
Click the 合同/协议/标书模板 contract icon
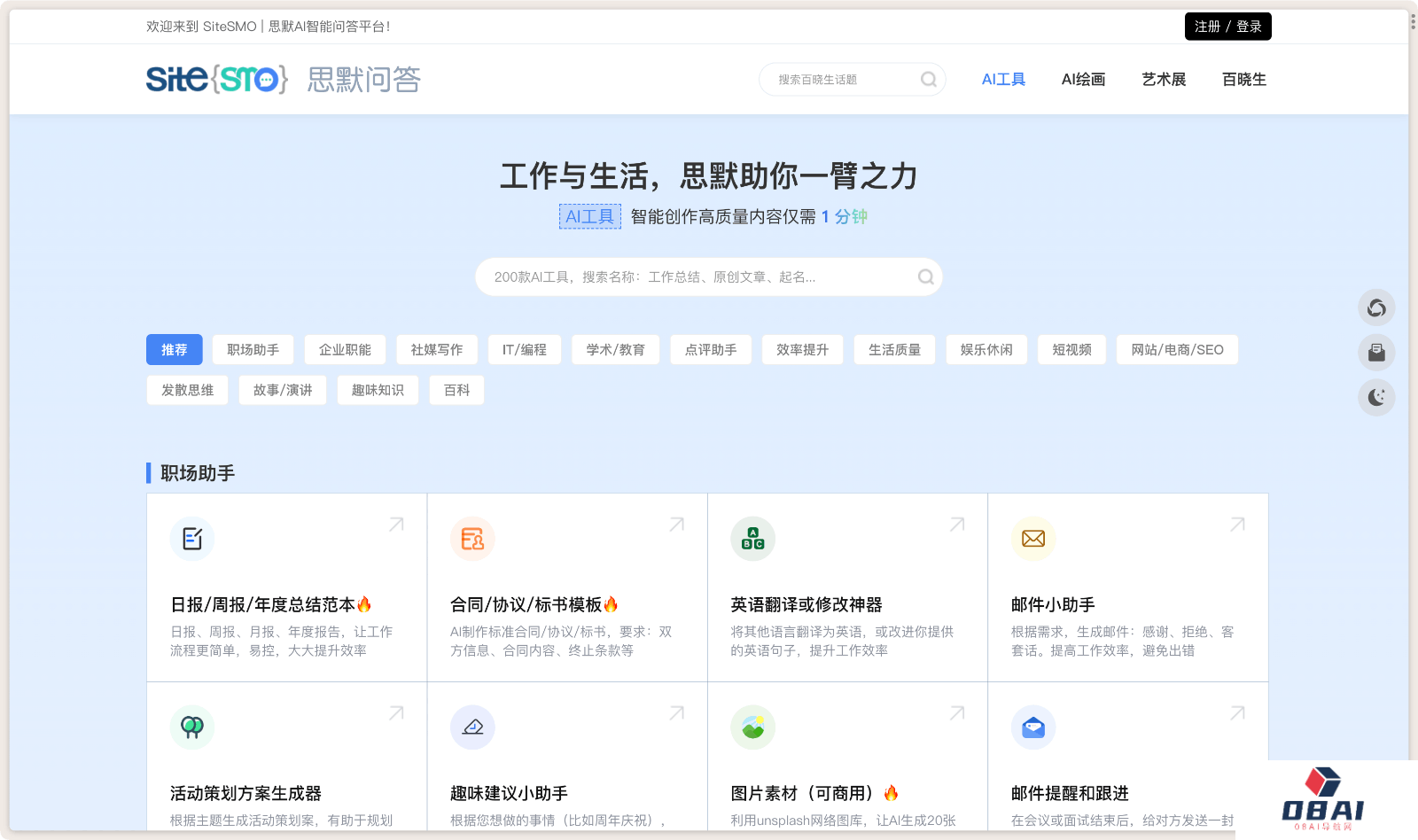(x=472, y=539)
